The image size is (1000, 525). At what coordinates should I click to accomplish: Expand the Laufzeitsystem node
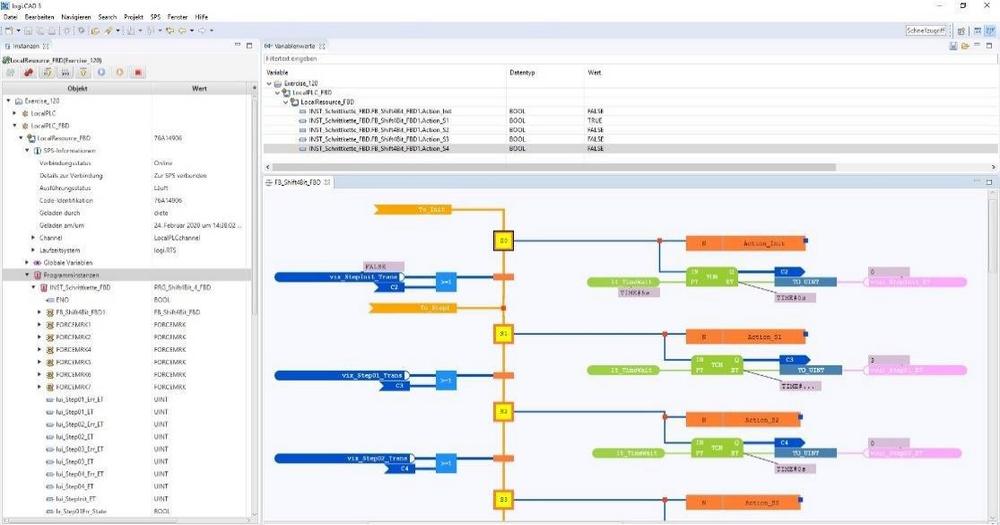point(33,250)
